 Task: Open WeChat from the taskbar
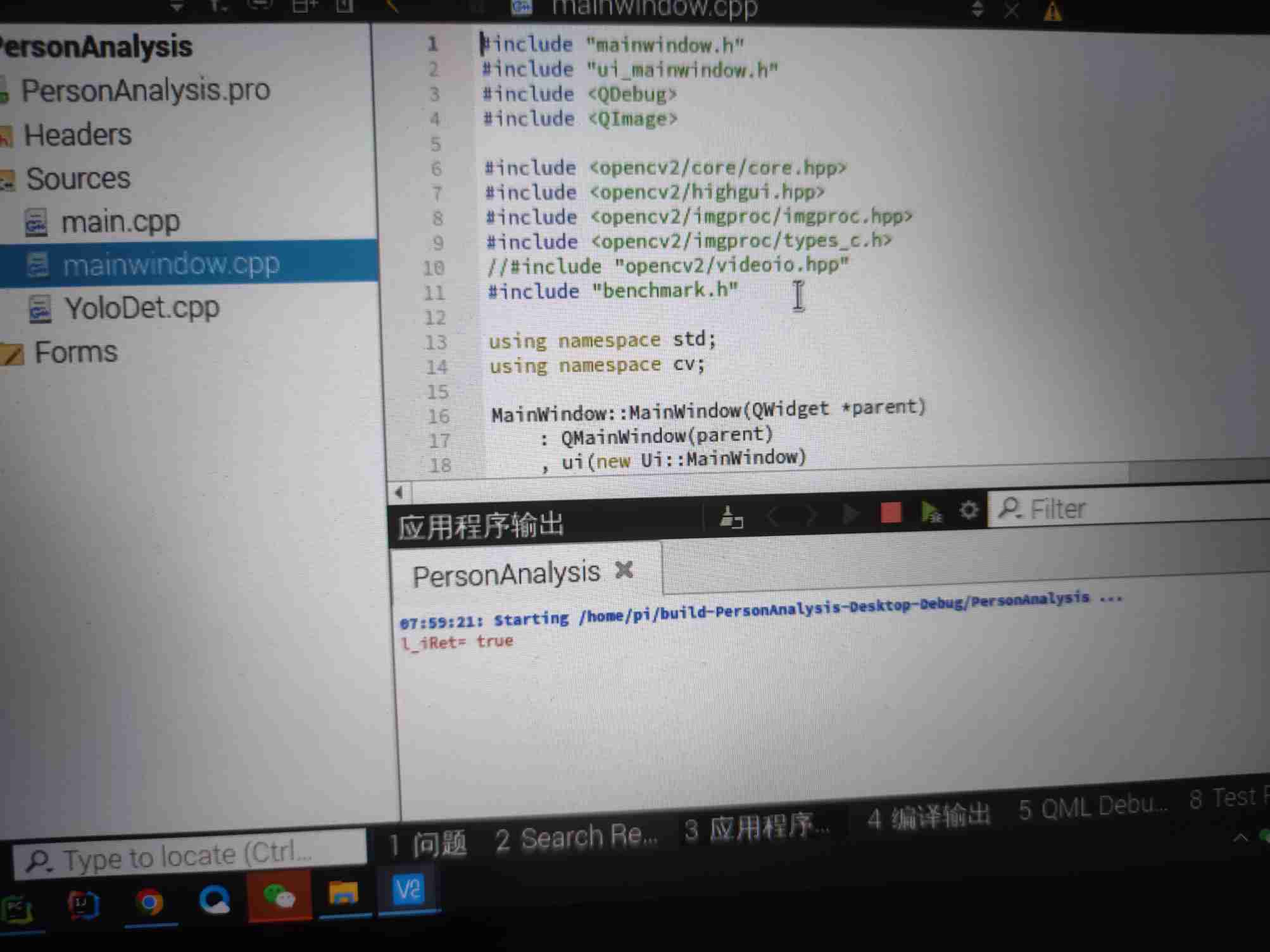[279, 896]
